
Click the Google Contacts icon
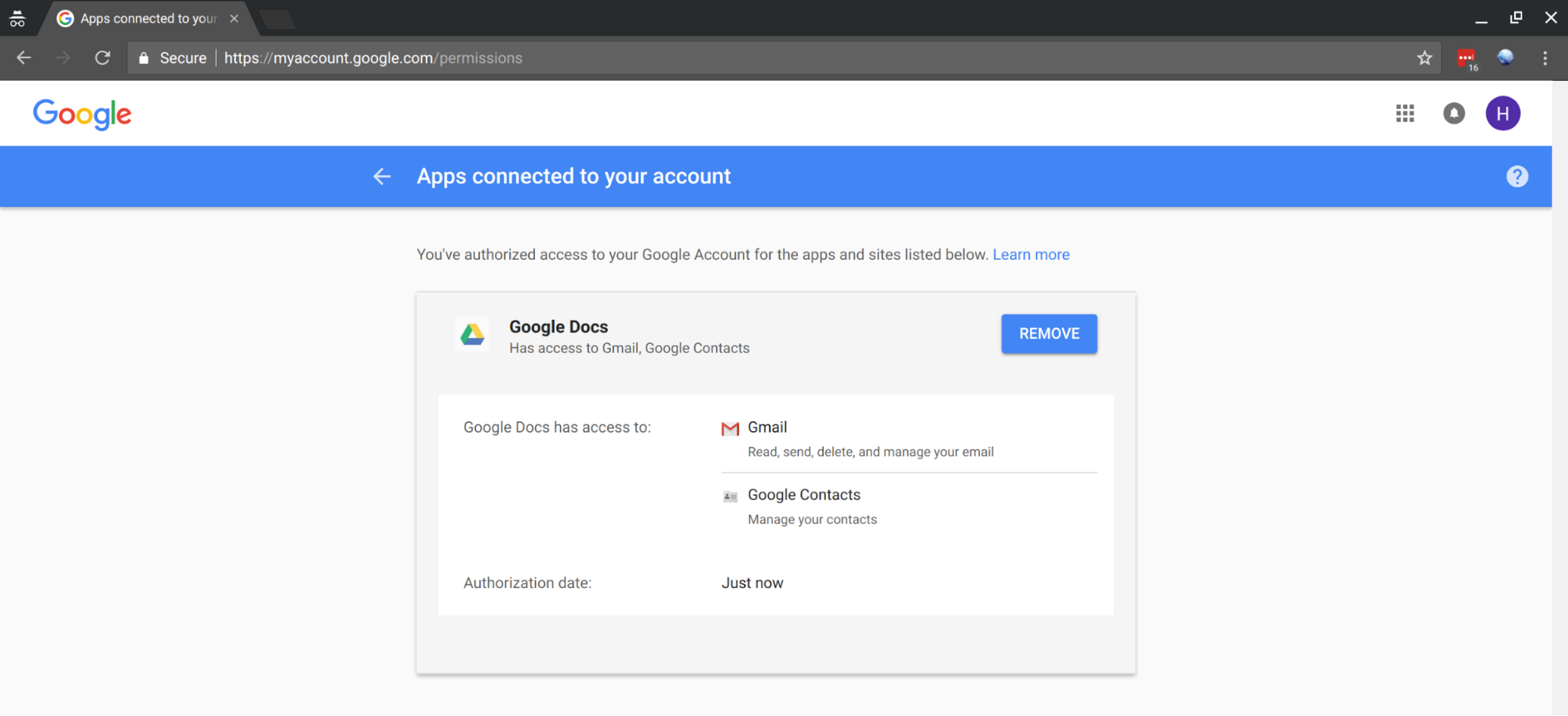click(x=730, y=496)
